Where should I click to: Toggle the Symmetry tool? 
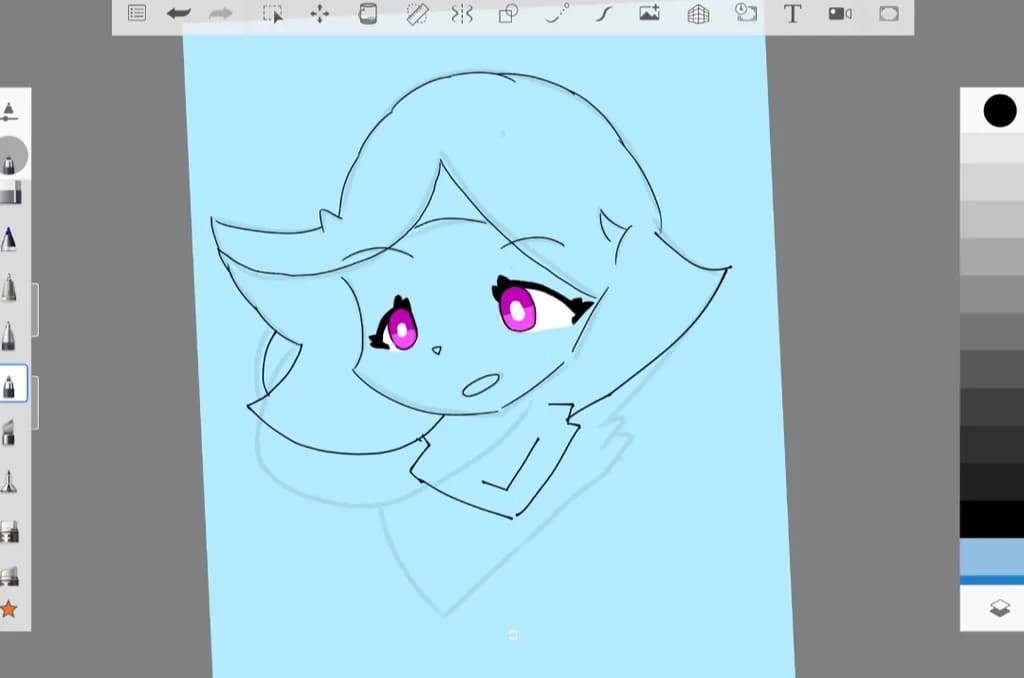coord(462,14)
